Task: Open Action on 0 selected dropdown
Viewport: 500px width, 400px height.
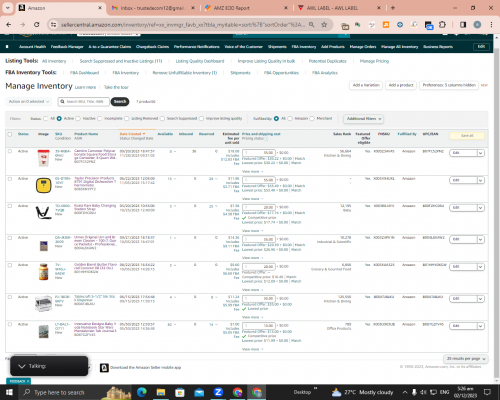Action: point(29,101)
